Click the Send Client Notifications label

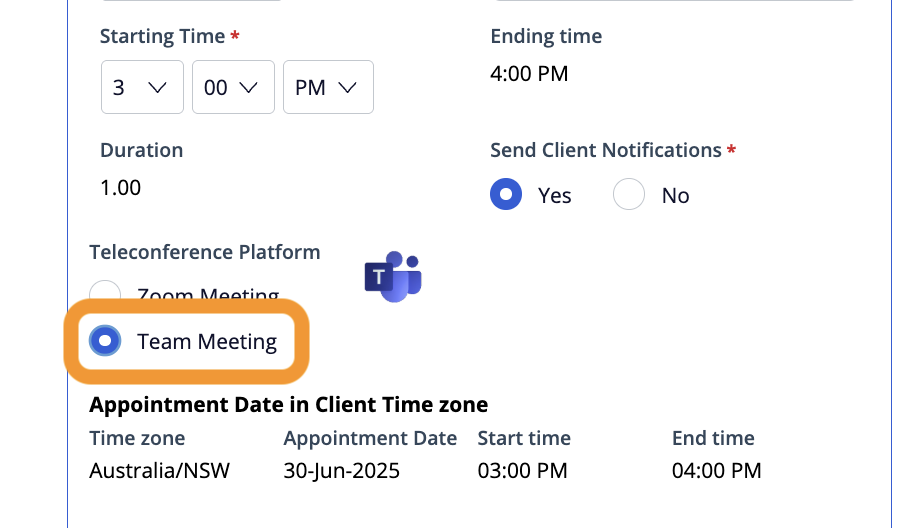[606, 151]
